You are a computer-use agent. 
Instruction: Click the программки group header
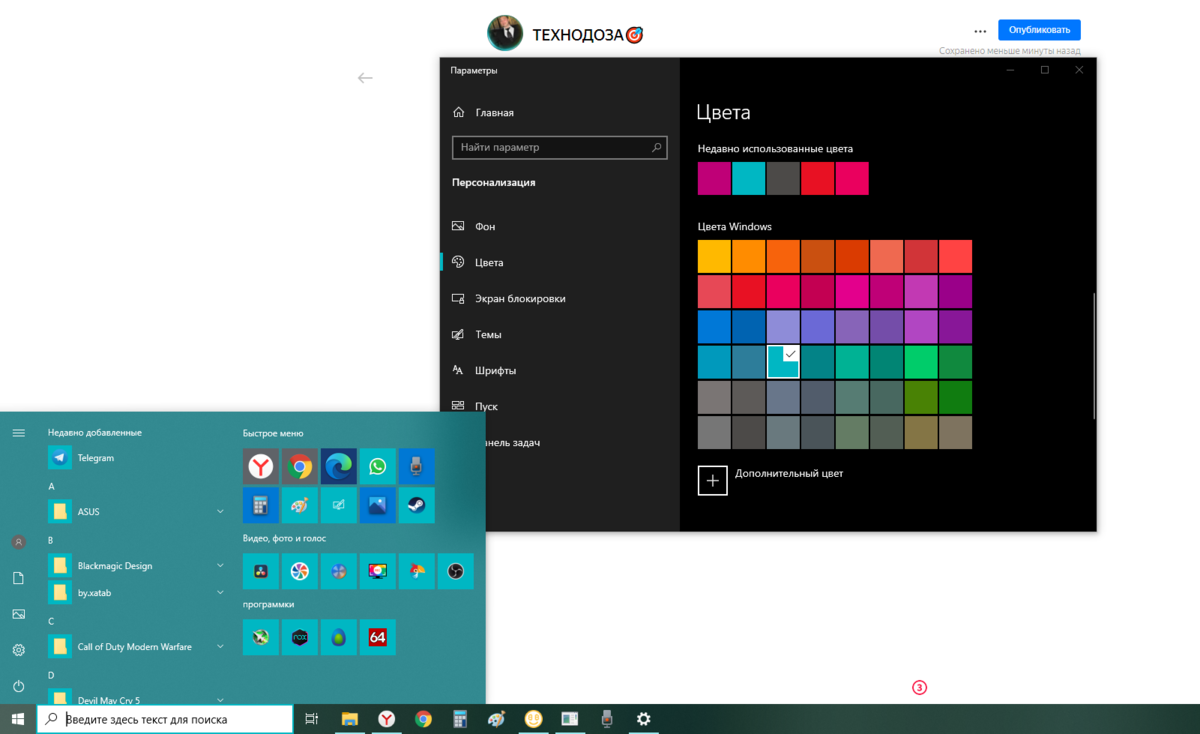pos(269,604)
